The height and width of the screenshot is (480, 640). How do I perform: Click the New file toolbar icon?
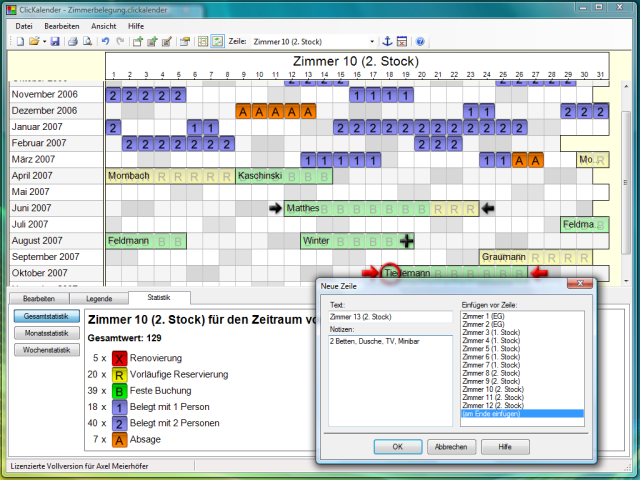click(19, 42)
